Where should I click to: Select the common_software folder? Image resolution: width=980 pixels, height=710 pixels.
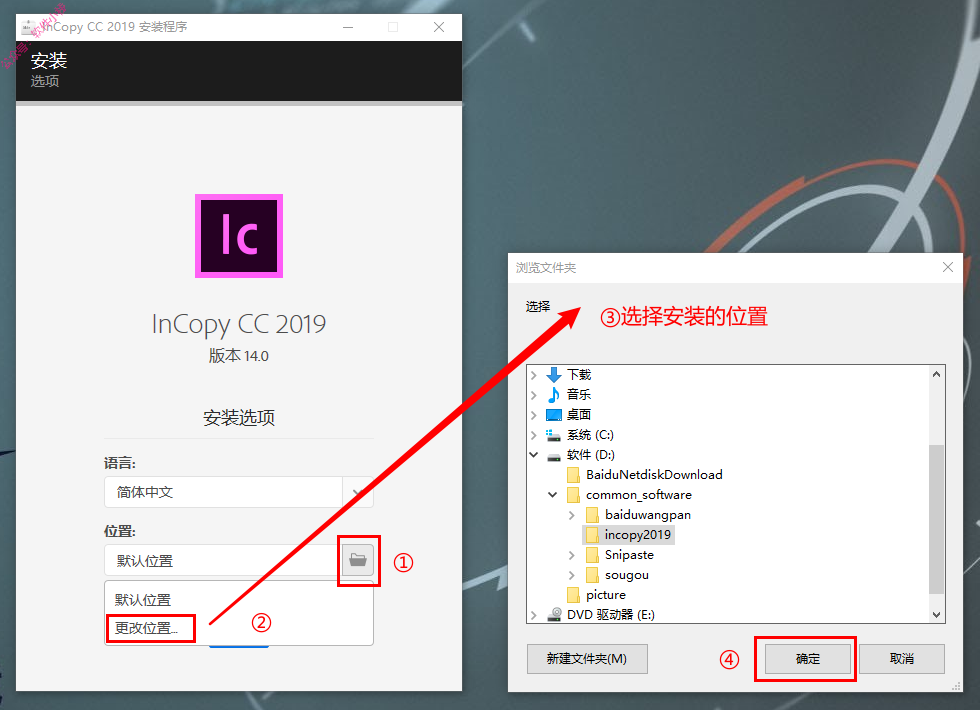click(x=639, y=495)
